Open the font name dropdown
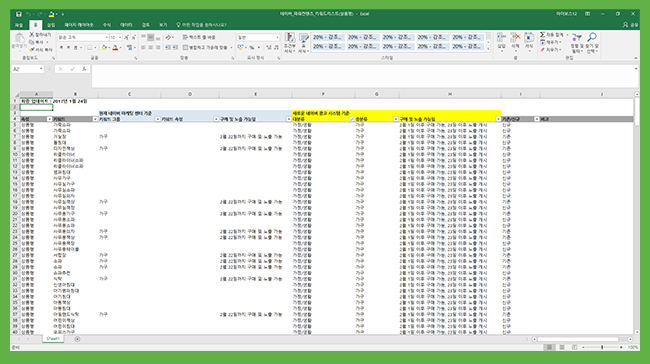The width and height of the screenshot is (650, 364). (107, 37)
